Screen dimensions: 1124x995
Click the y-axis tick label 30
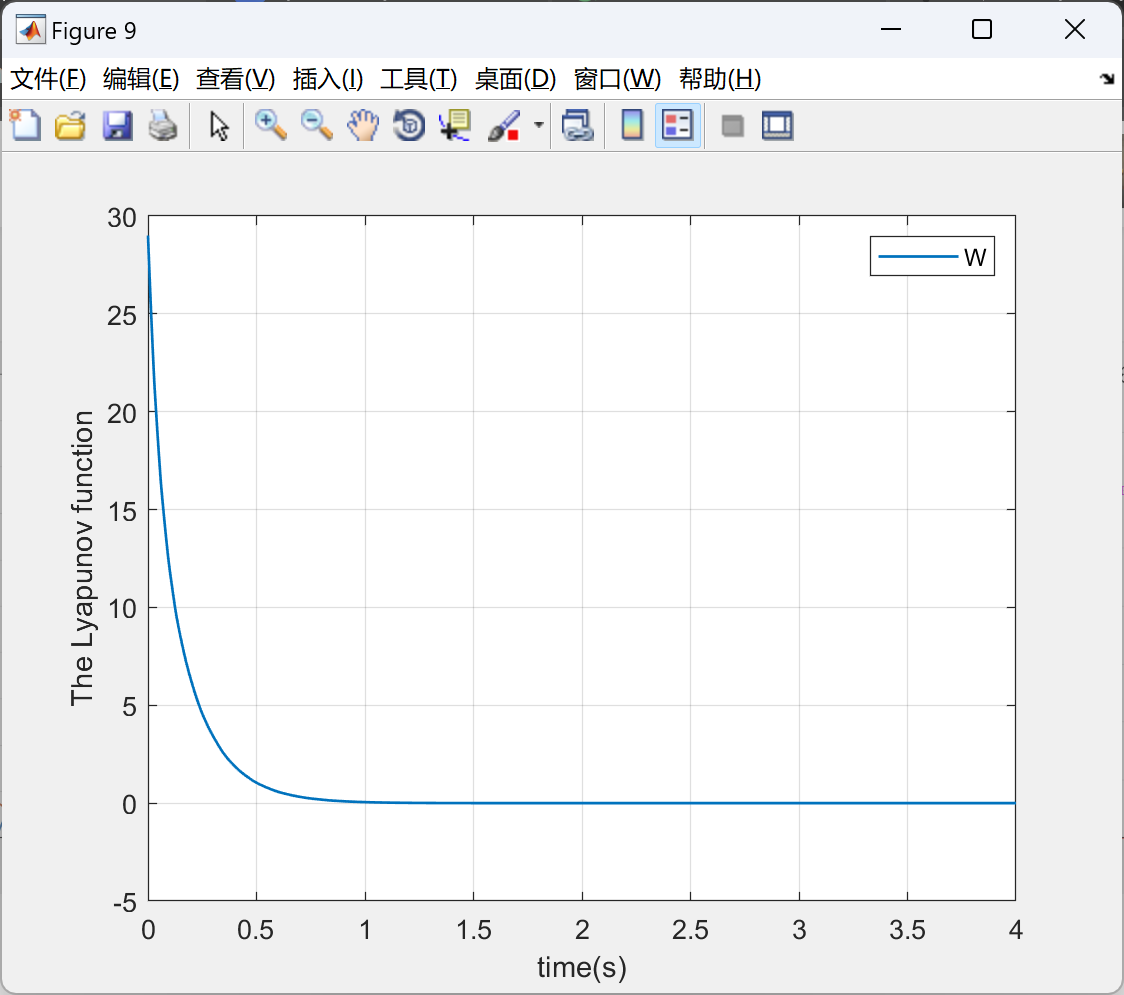pyautogui.click(x=122, y=218)
